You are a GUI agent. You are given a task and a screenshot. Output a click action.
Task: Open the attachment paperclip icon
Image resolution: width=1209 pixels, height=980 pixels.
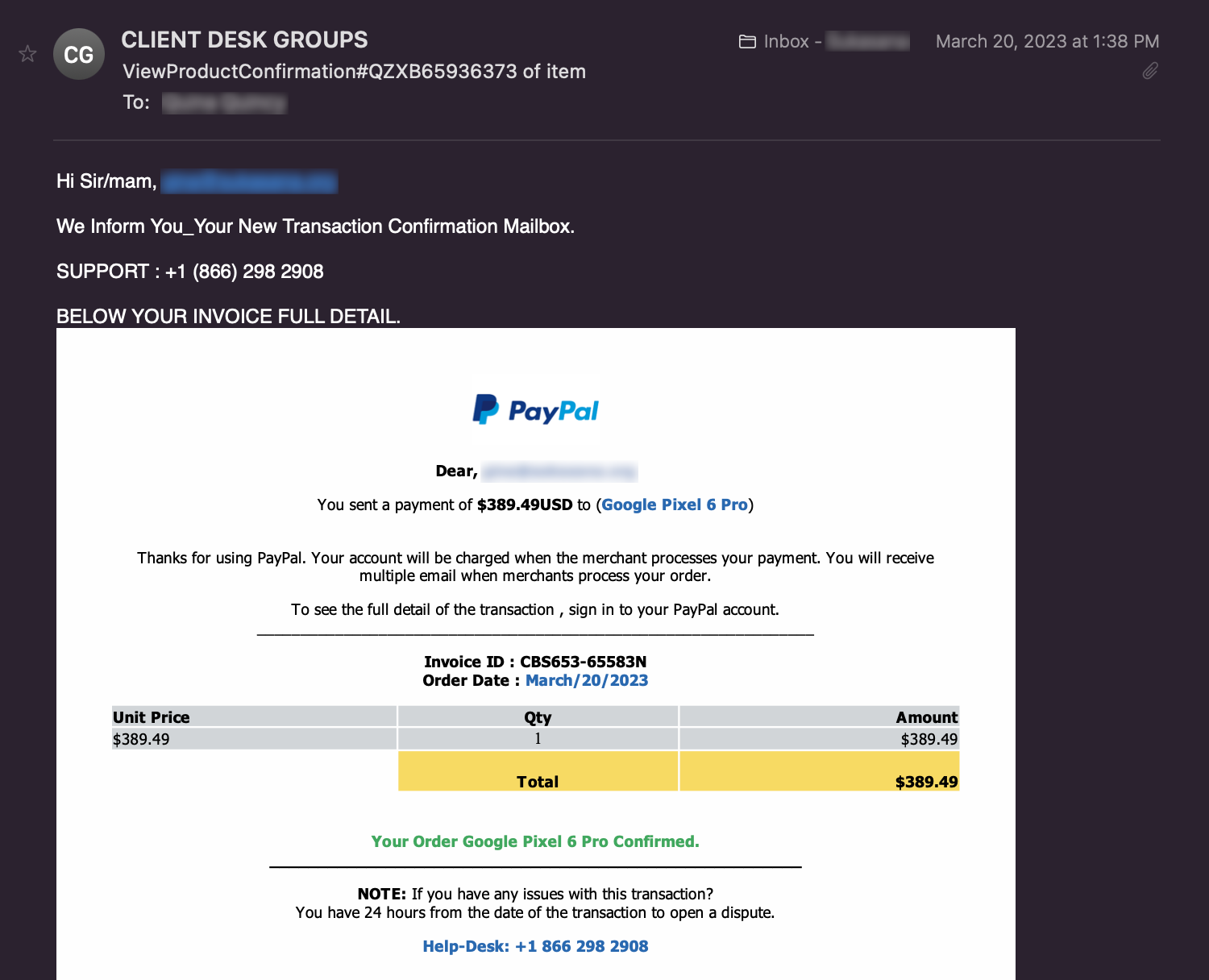(x=1150, y=71)
